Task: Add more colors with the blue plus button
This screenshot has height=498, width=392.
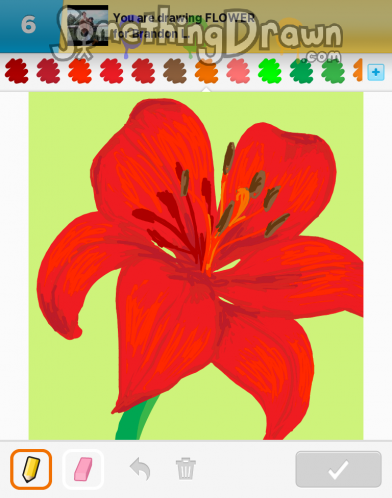Action: click(376, 72)
